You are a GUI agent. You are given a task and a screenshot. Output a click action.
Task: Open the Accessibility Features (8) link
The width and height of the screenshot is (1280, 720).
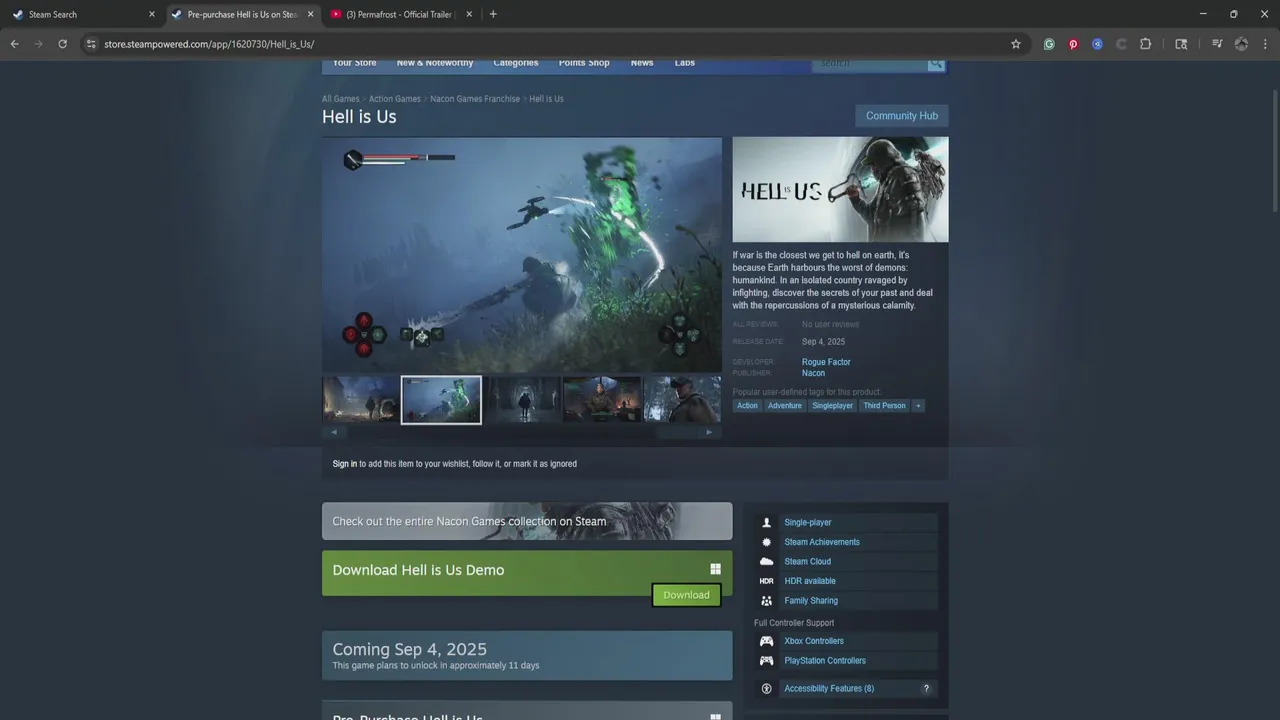tap(829, 689)
